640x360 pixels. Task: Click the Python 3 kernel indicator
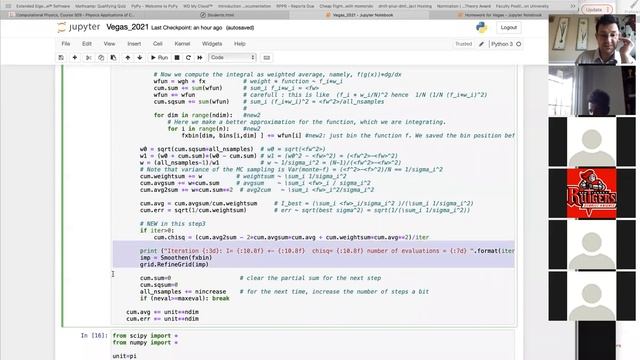[x=502, y=44]
